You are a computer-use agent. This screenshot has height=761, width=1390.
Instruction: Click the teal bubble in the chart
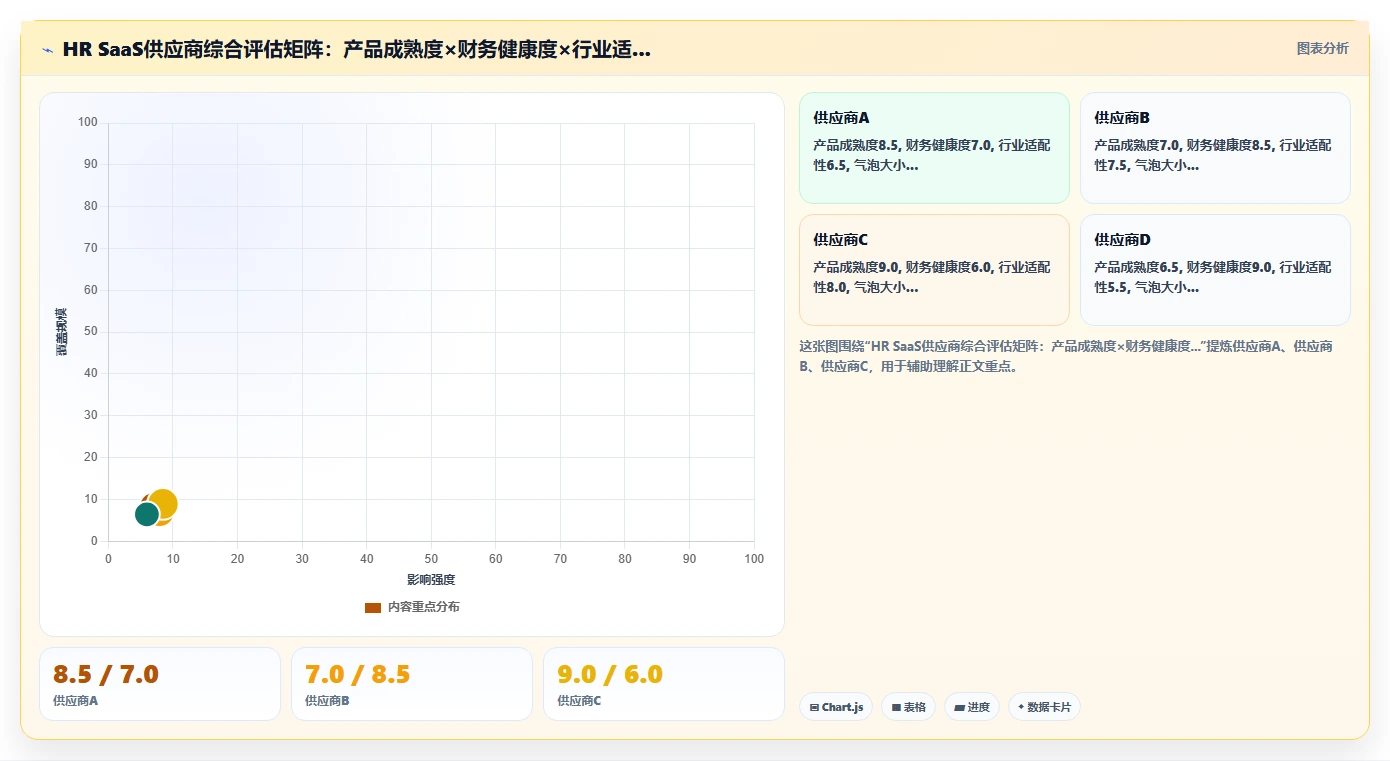coord(146,514)
